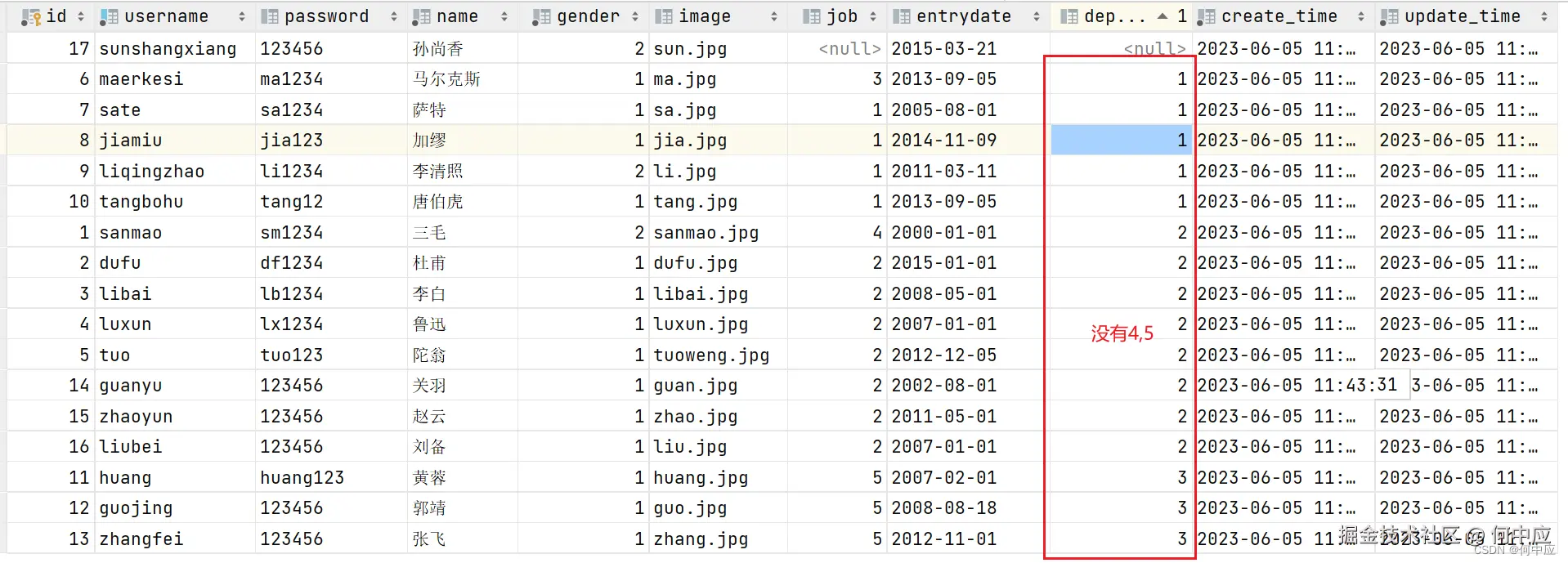Toggle sort arrows on the gender column
Viewport: 1568px width, 563px height.
coord(635,16)
